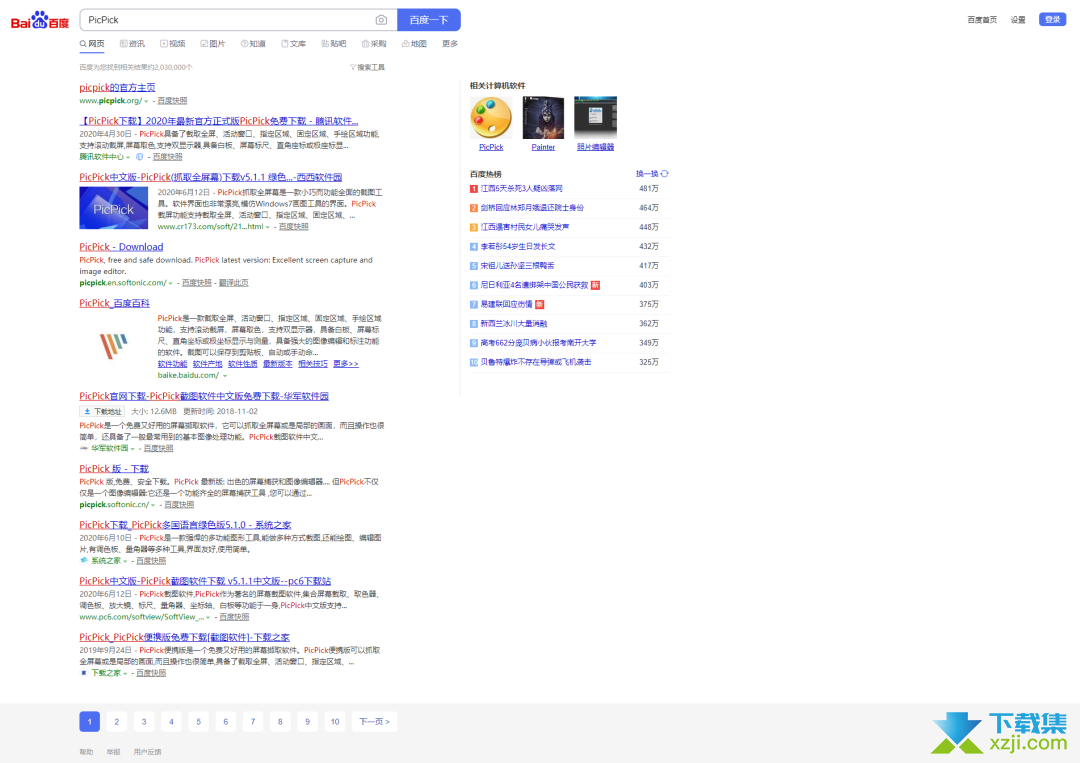Screen dimensions: 1080x763
Task: Open 百度快照 for picpick.org result
Action: 172,101
